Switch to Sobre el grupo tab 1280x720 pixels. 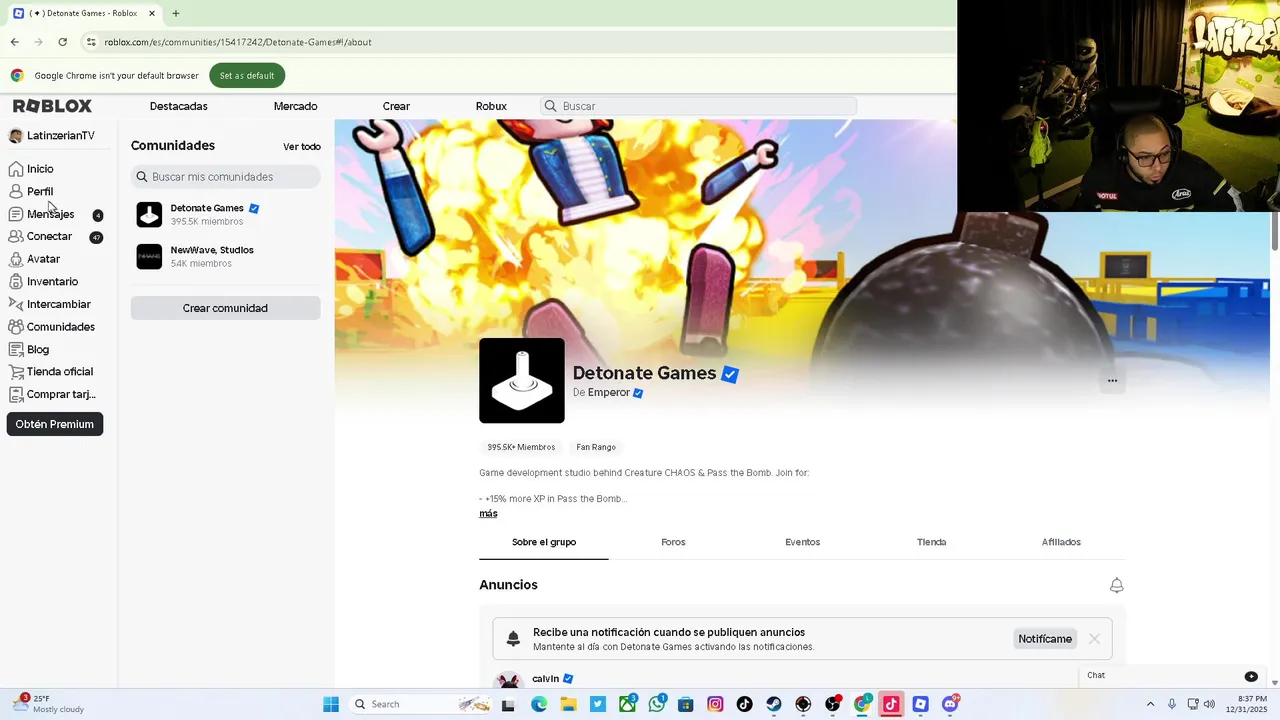click(544, 542)
